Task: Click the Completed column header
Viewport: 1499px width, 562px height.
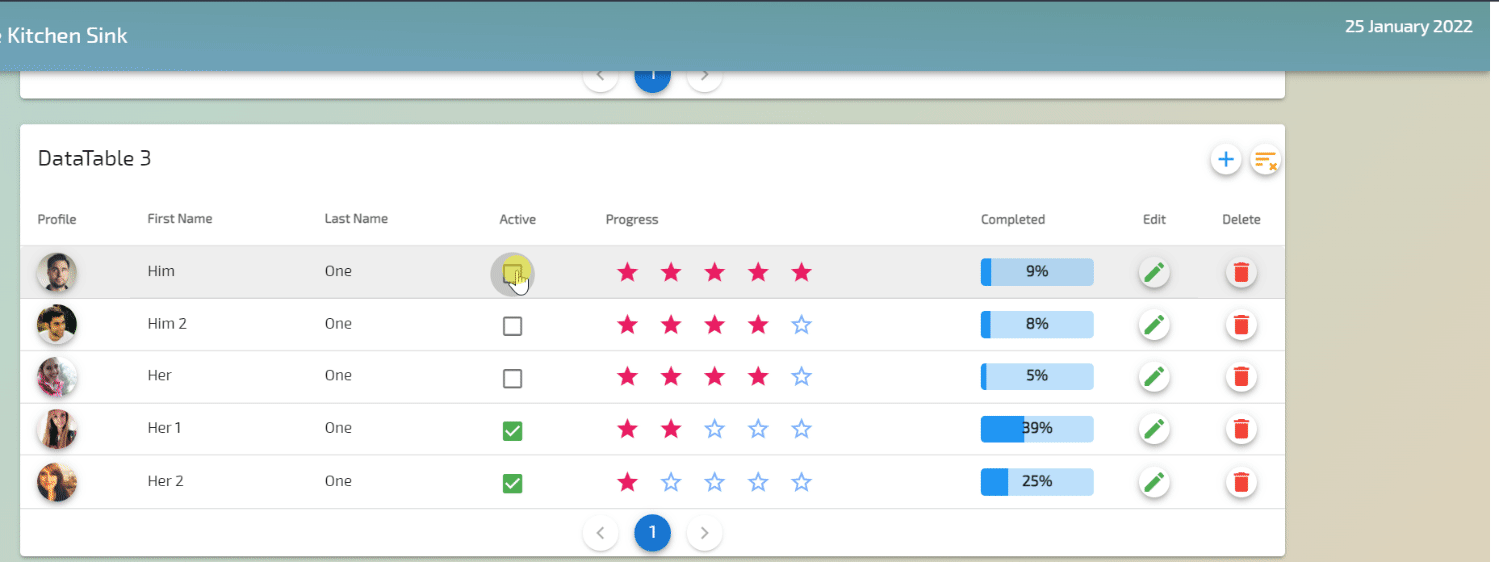Action: tap(1013, 220)
